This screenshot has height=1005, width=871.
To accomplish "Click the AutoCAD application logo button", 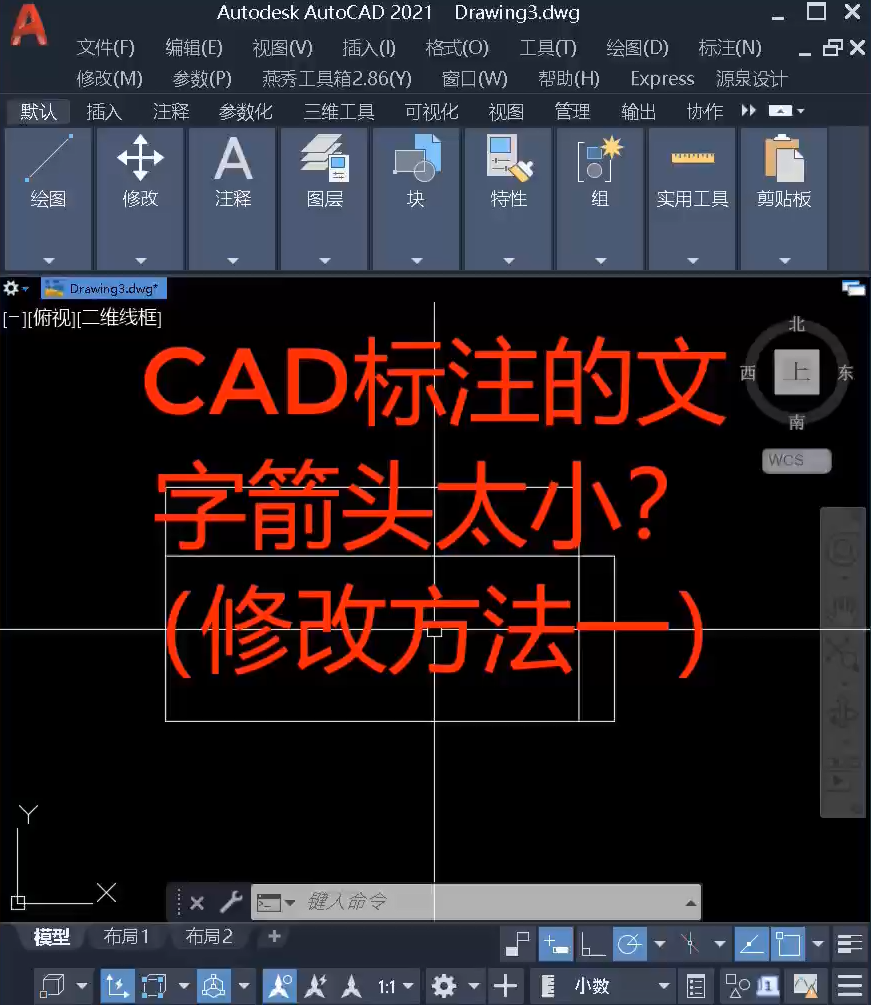I will pos(29,26).
